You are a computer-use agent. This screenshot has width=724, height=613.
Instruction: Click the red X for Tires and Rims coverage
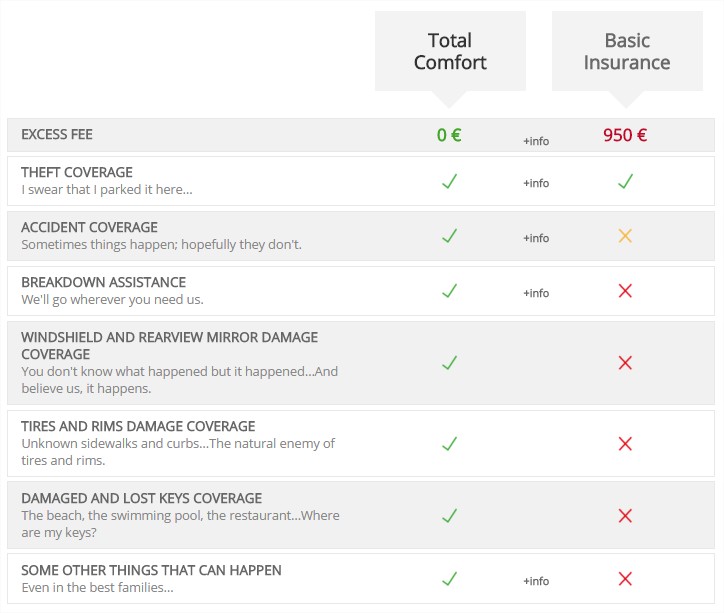pos(625,444)
